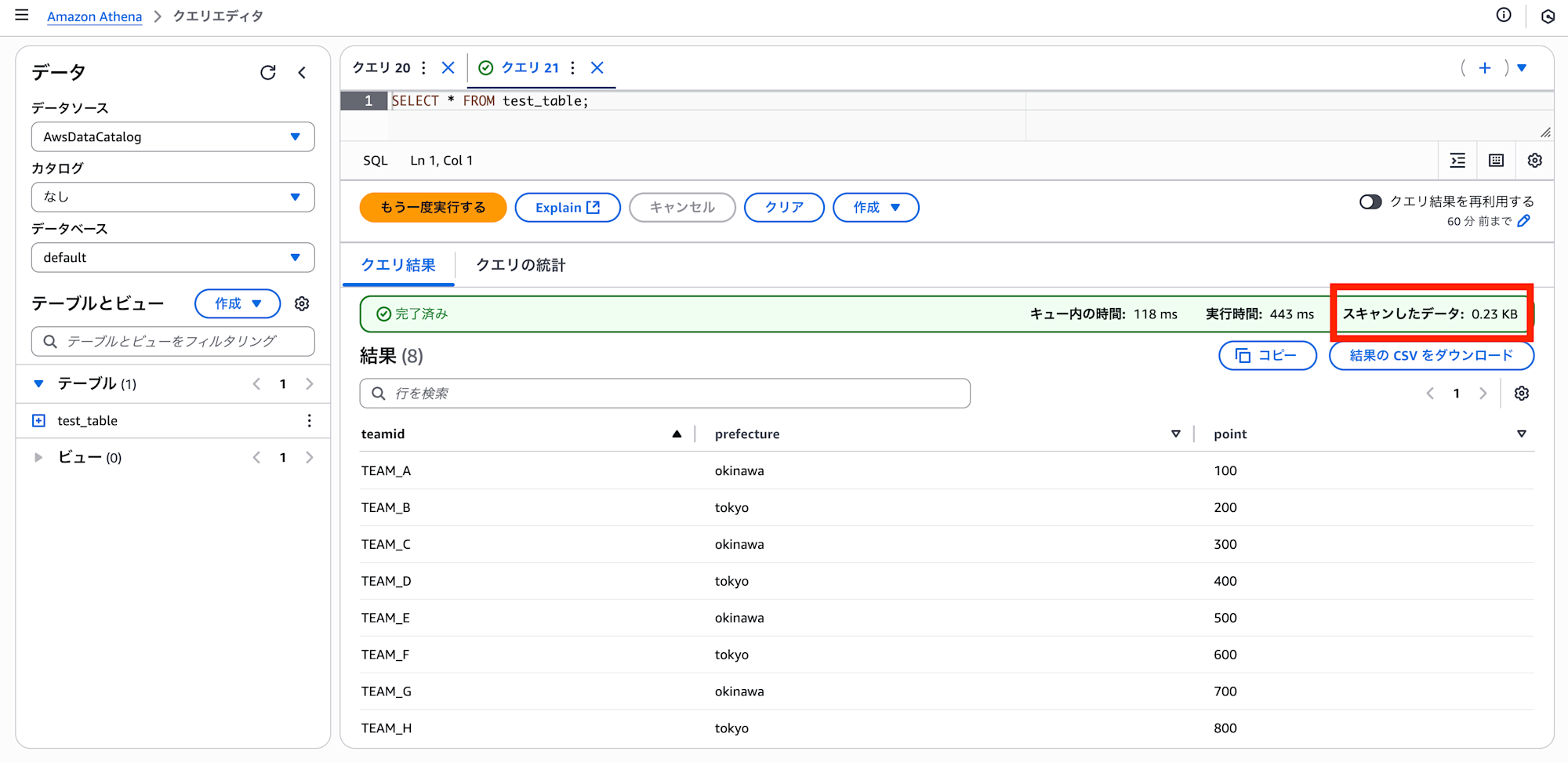Click the キャンセル button
The image size is (1568, 762).
tap(682, 208)
